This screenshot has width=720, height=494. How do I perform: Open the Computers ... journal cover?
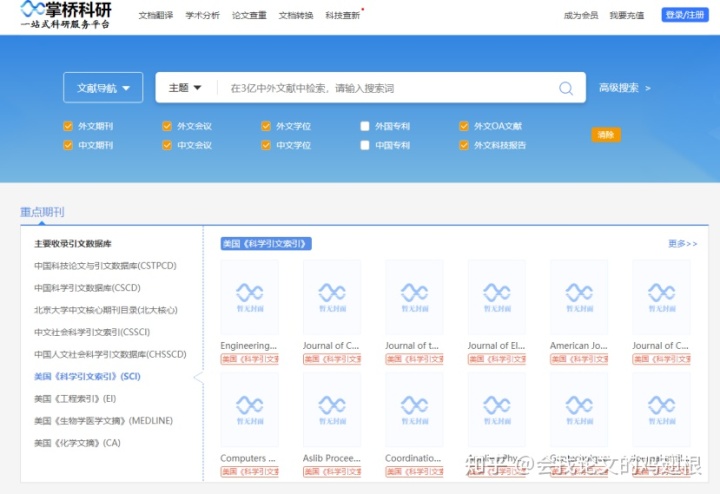(249, 410)
